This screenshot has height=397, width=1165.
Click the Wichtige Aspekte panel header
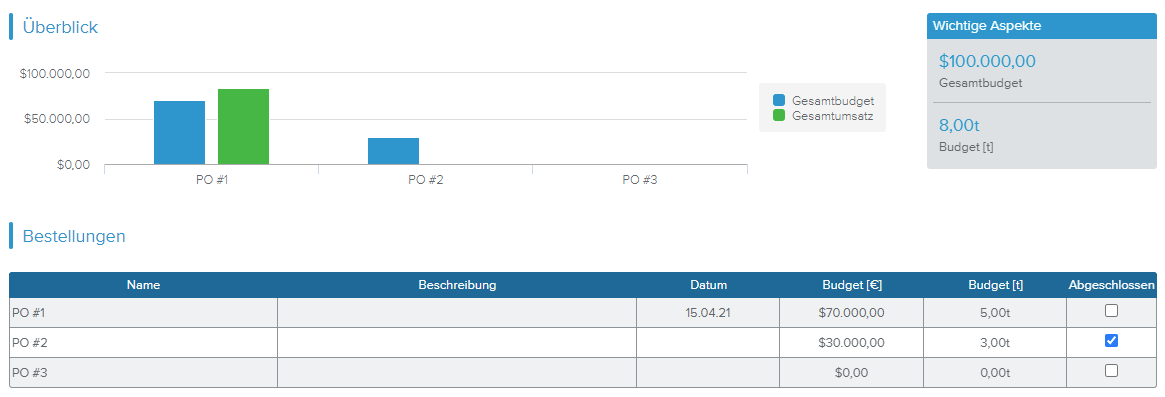click(1042, 26)
